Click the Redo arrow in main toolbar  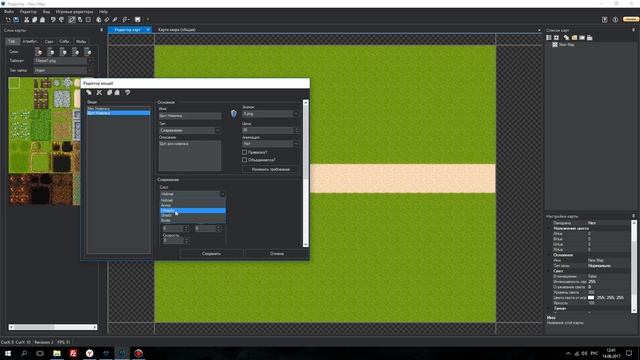[x=61, y=20]
